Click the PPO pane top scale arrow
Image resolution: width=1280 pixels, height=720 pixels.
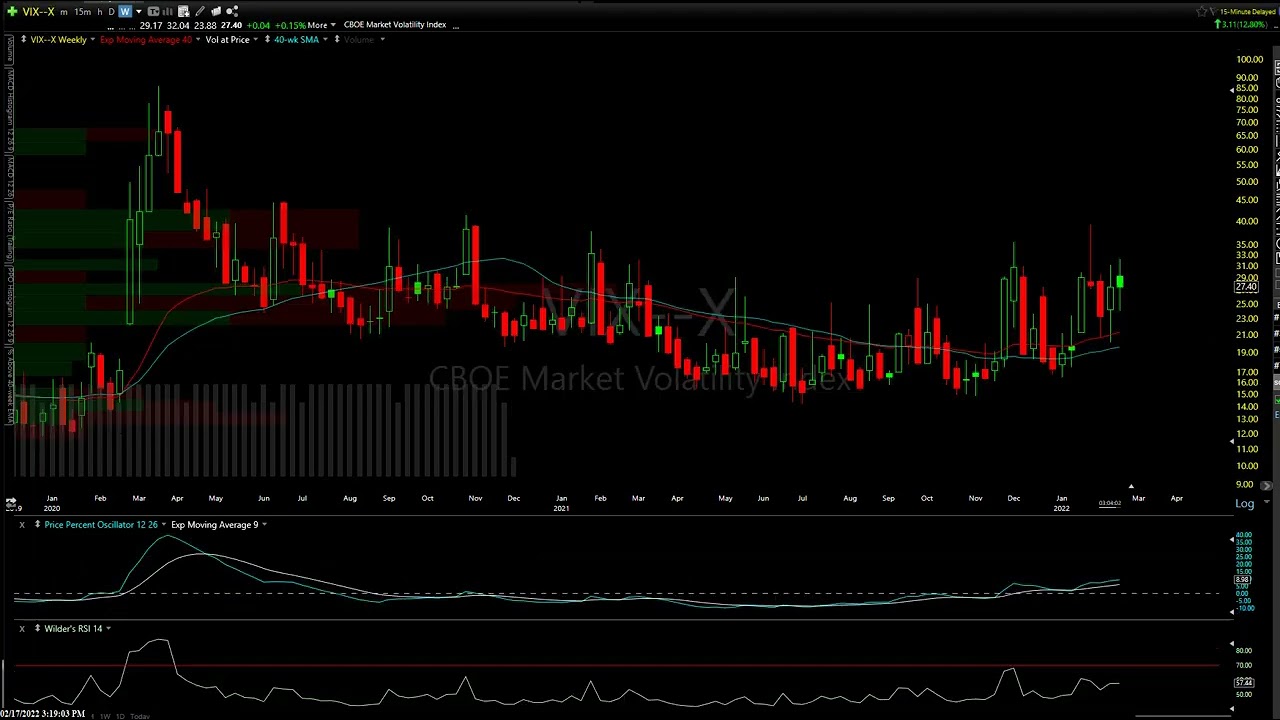point(1232,539)
